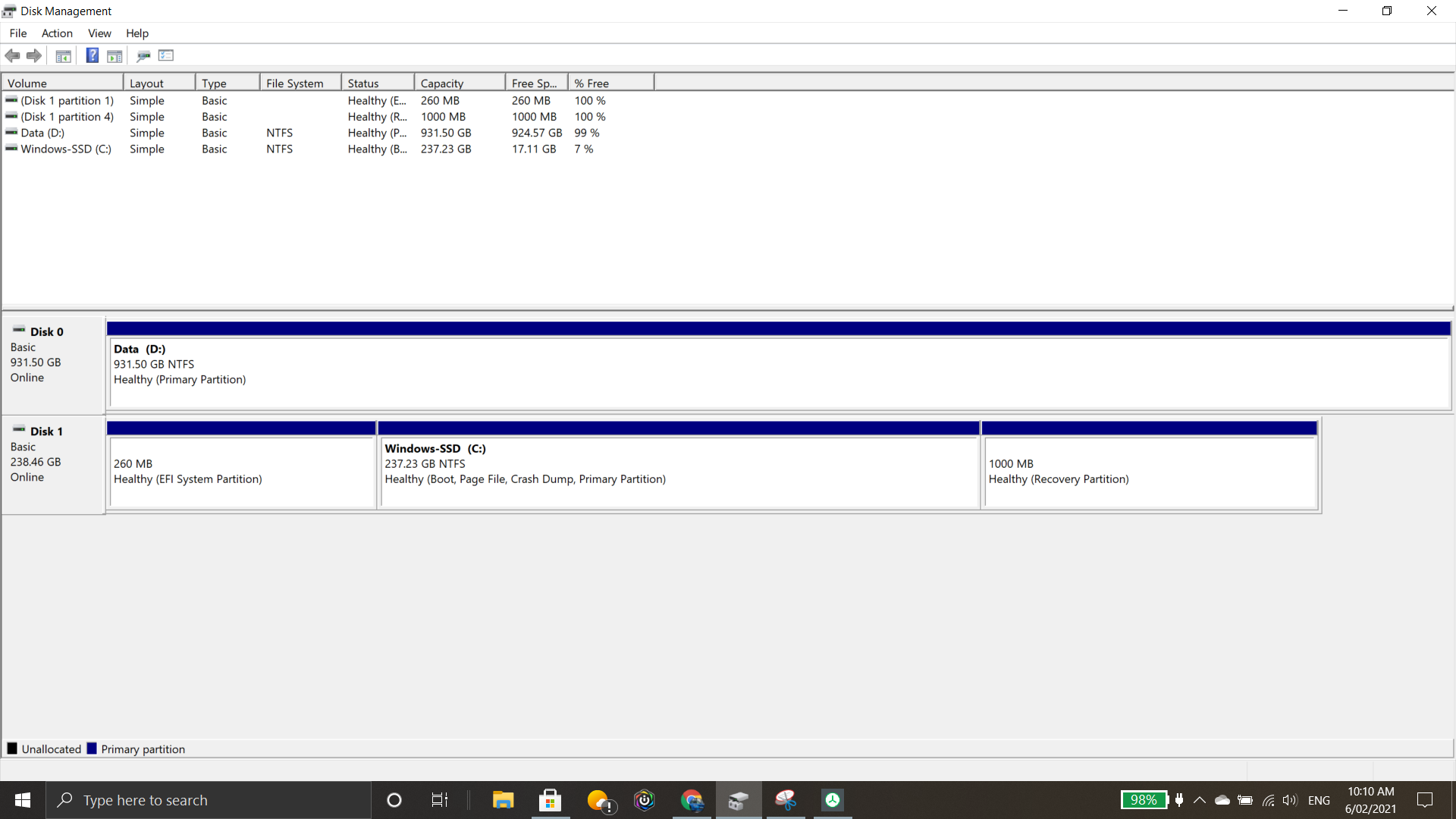The width and height of the screenshot is (1456, 819).
Task: Click the Forward arrow toolbar icon
Action: point(34,55)
